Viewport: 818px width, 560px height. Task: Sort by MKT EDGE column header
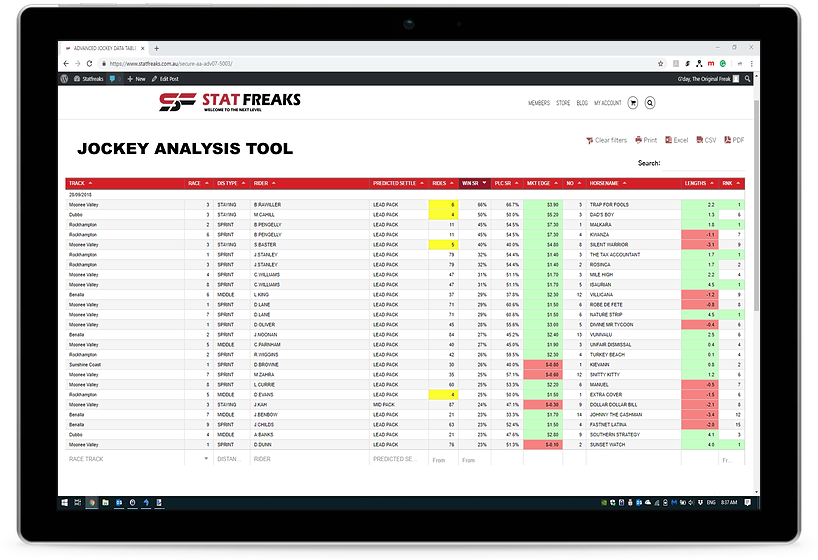point(543,183)
